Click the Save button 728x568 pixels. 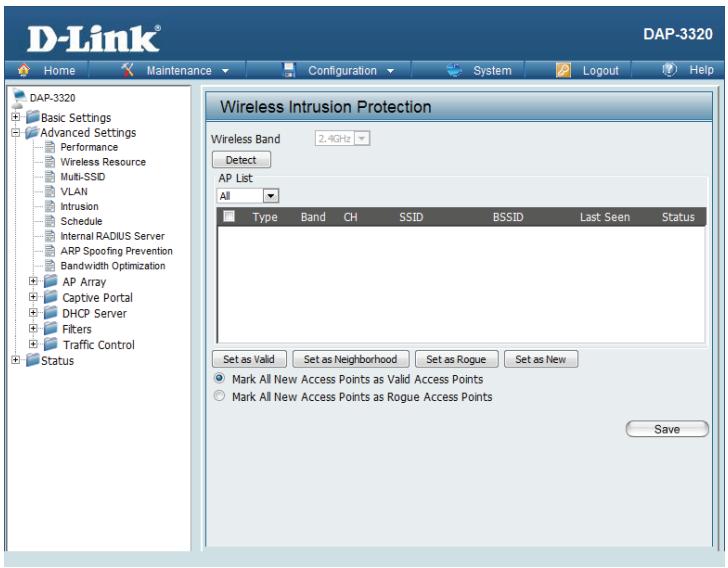[x=667, y=429]
